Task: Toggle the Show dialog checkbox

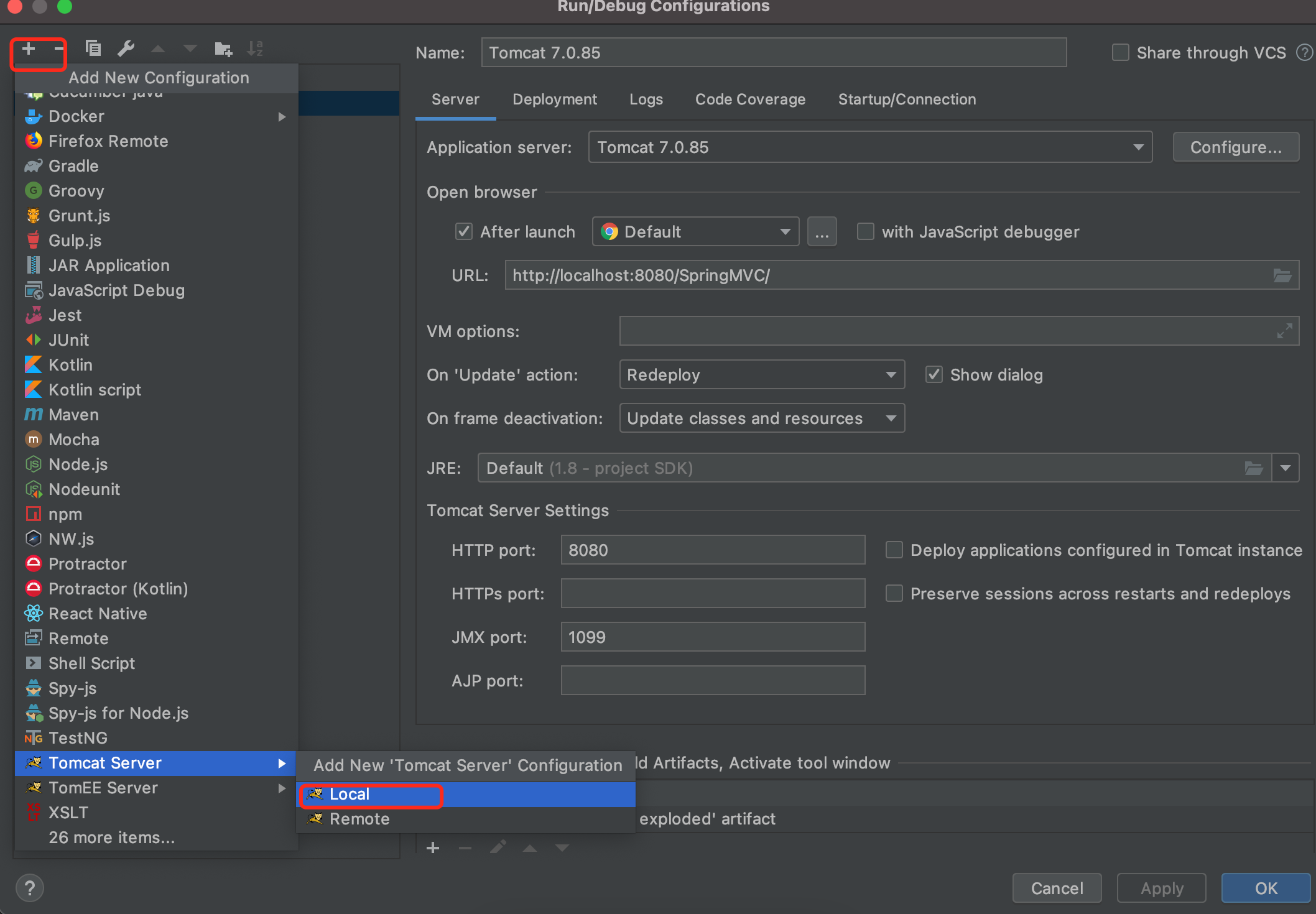Action: tap(934, 375)
